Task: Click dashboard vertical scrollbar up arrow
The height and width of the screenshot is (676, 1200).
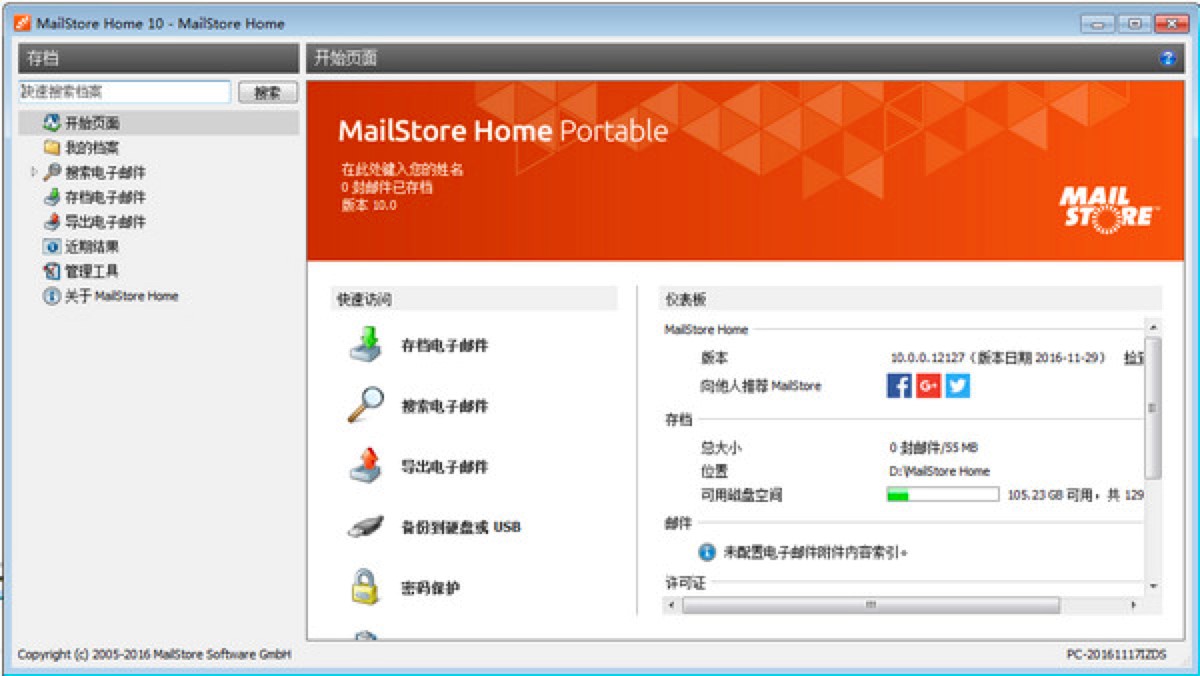Action: (x=1153, y=327)
